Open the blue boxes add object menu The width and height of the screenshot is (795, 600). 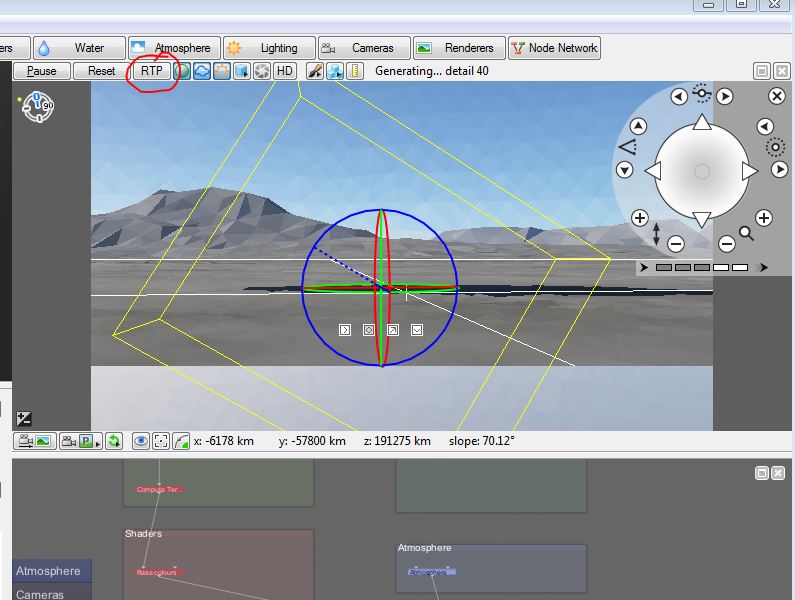point(335,71)
